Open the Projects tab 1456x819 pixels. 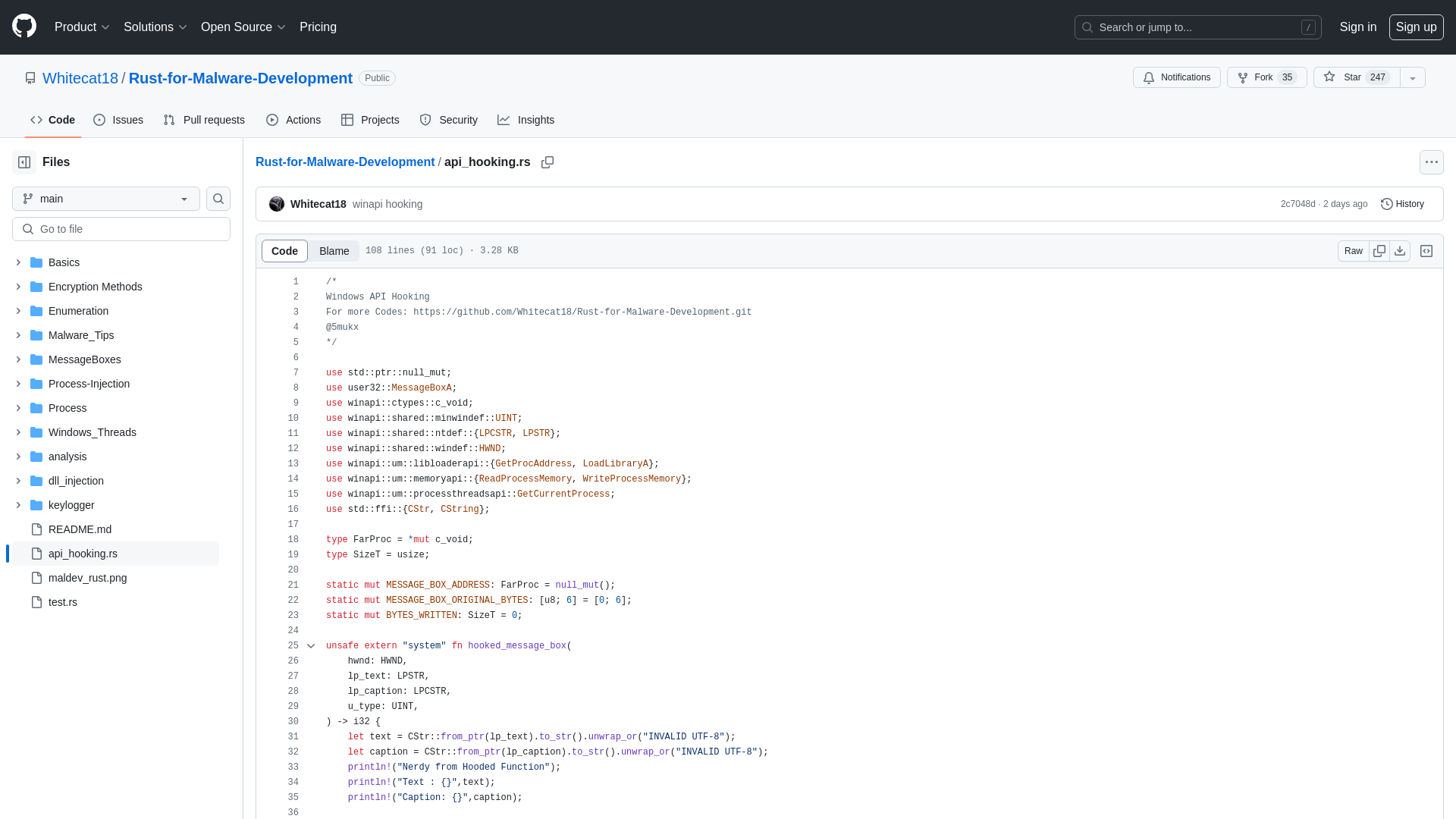(x=370, y=120)
